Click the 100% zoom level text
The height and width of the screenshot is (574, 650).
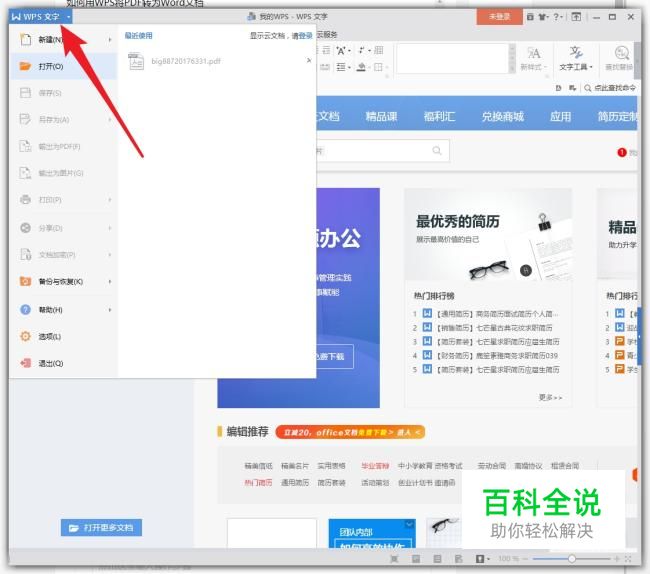pyautogui.click(x=508, y=559)
